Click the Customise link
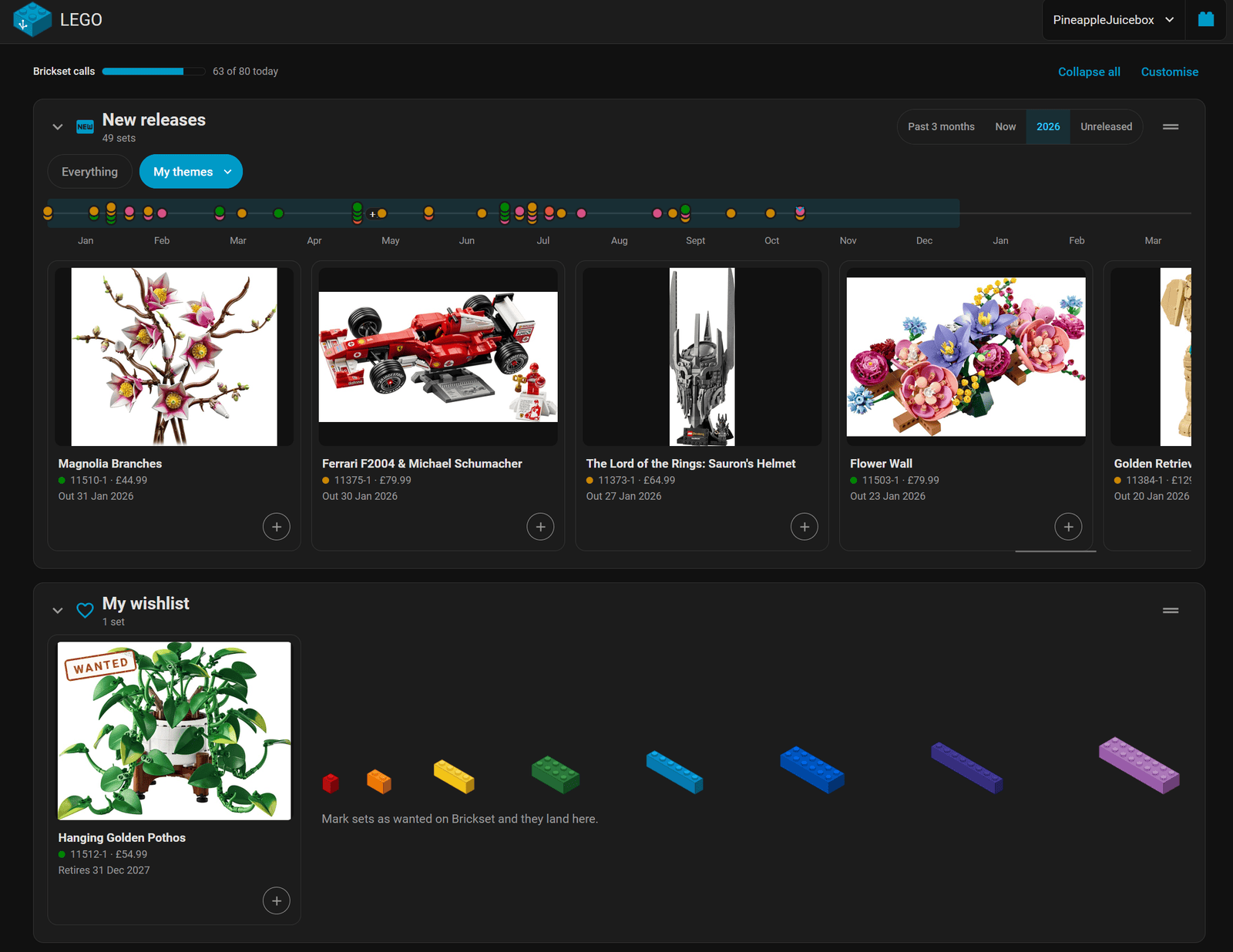This screenshot has height=952, width=1233. point(1169,72)
